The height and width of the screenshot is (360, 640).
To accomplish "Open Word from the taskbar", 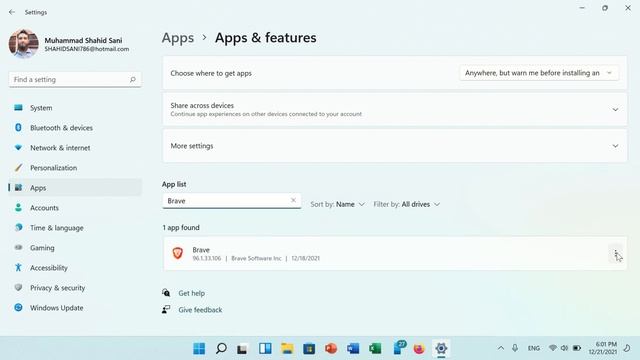I will tap(353, 348).
